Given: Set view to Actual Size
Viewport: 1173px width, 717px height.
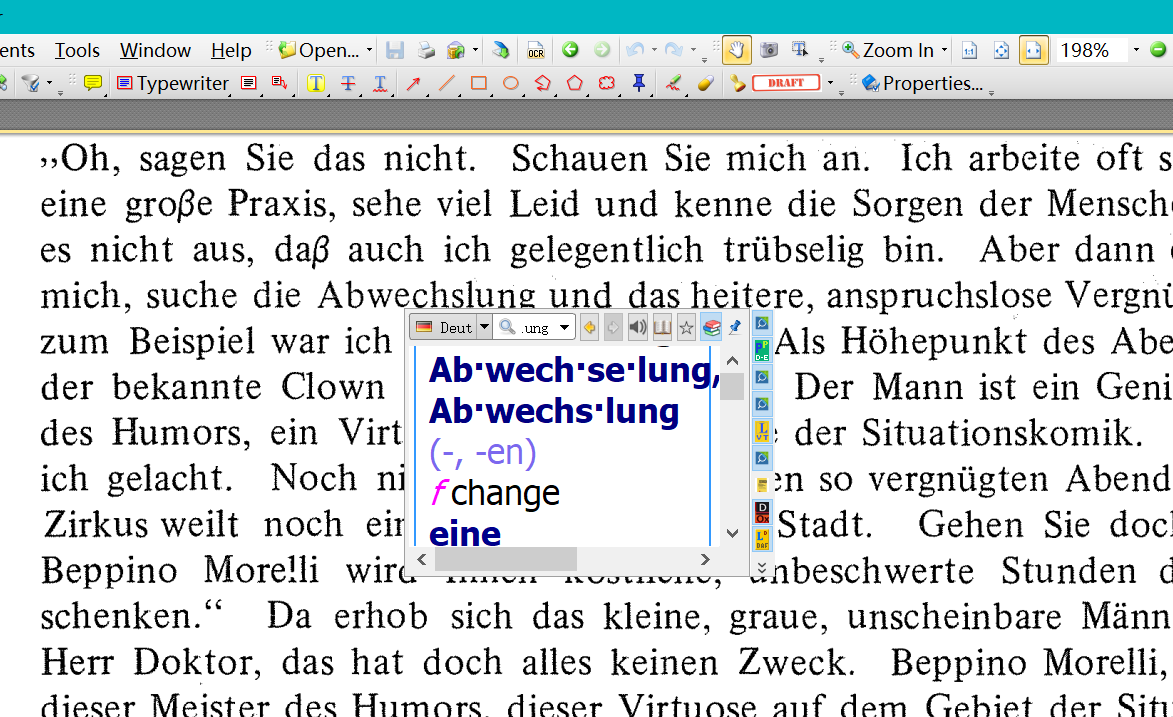Looking at the screenshot, I should [x=970, y=50].
